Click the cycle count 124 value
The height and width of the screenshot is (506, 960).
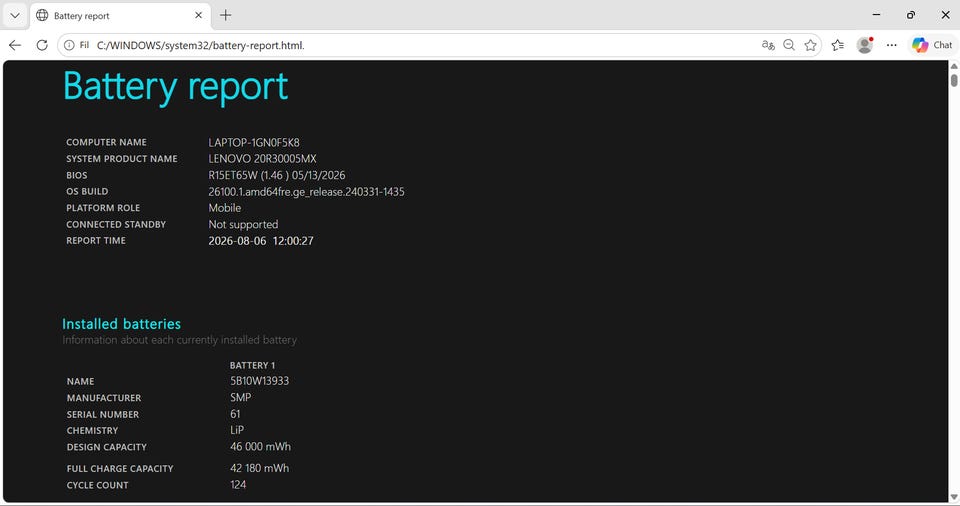[238, 485]
